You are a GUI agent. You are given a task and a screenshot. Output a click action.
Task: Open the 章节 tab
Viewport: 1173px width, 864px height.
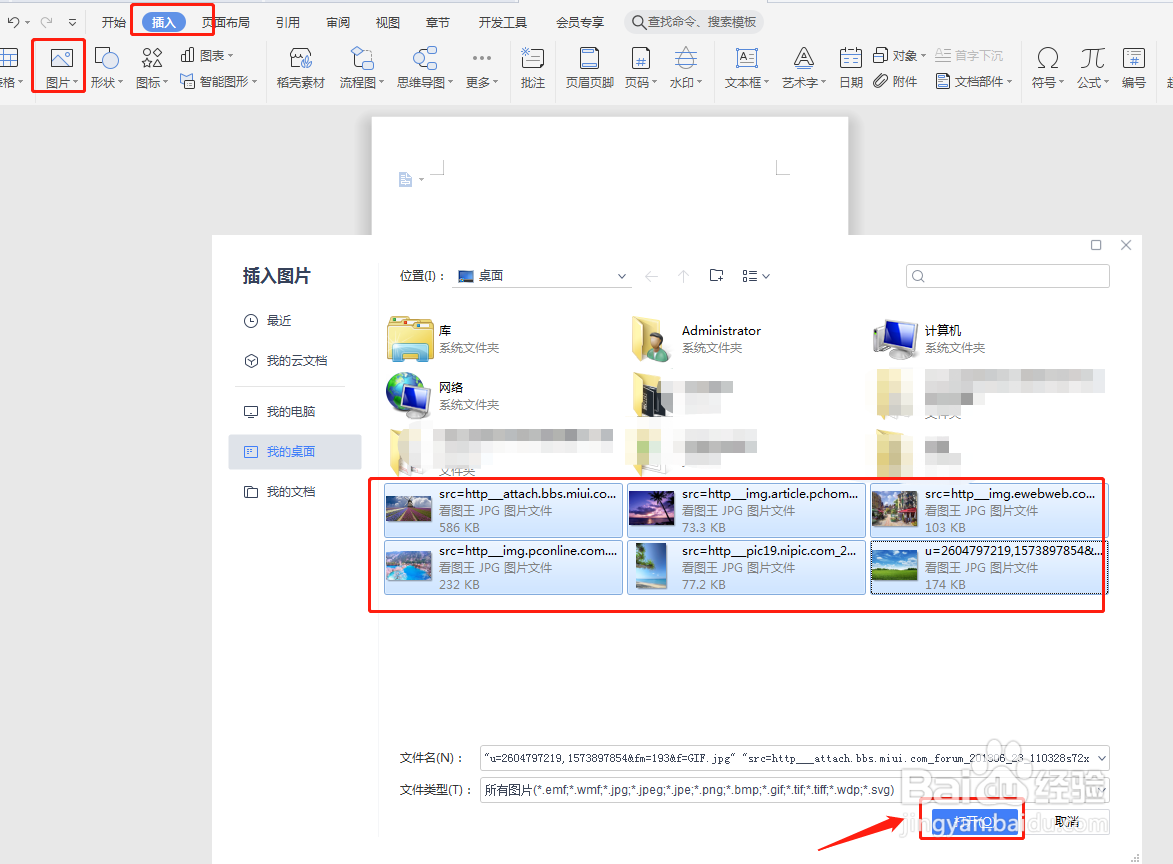click(438, 22)
